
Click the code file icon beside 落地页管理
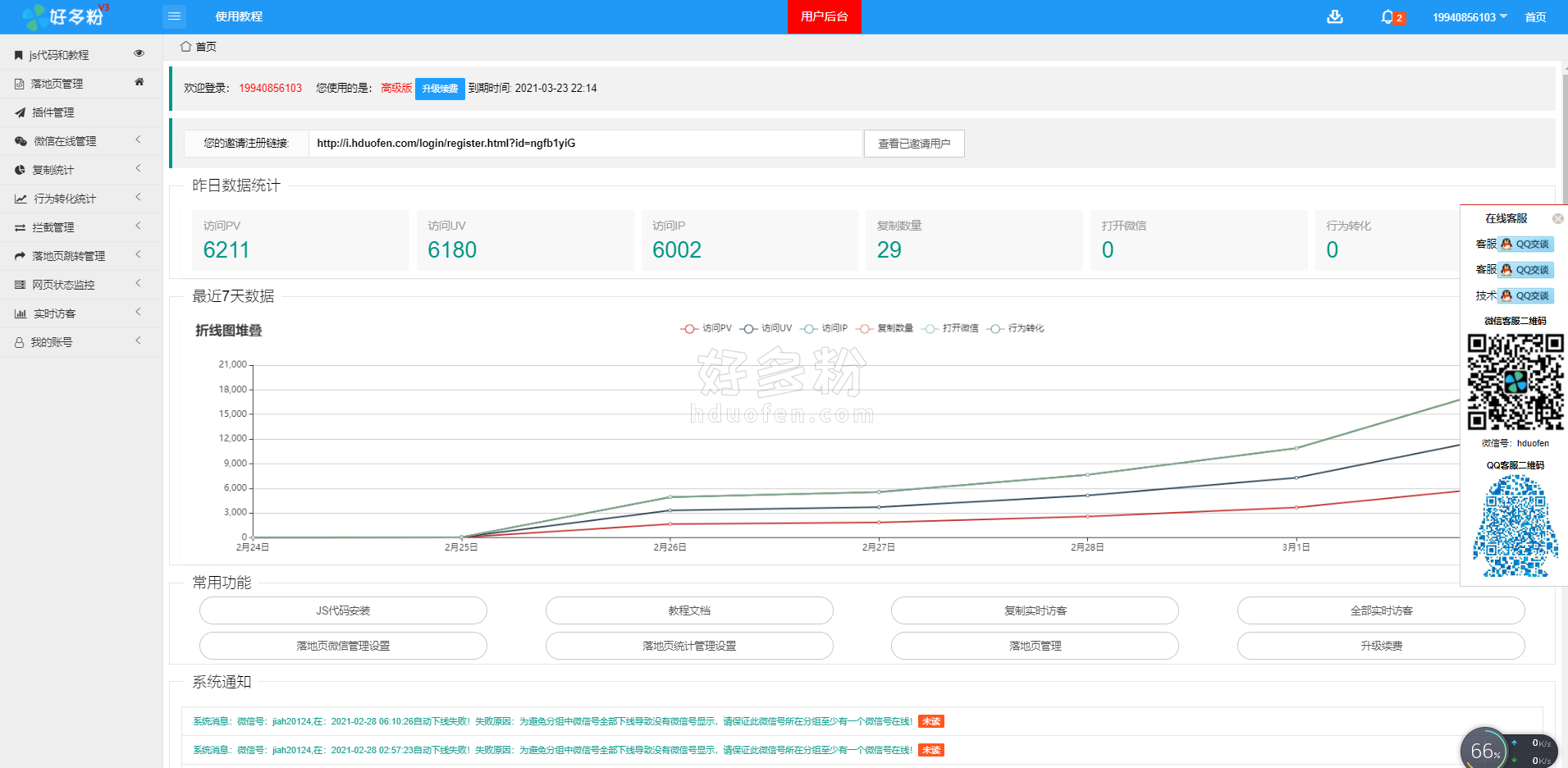20,84
